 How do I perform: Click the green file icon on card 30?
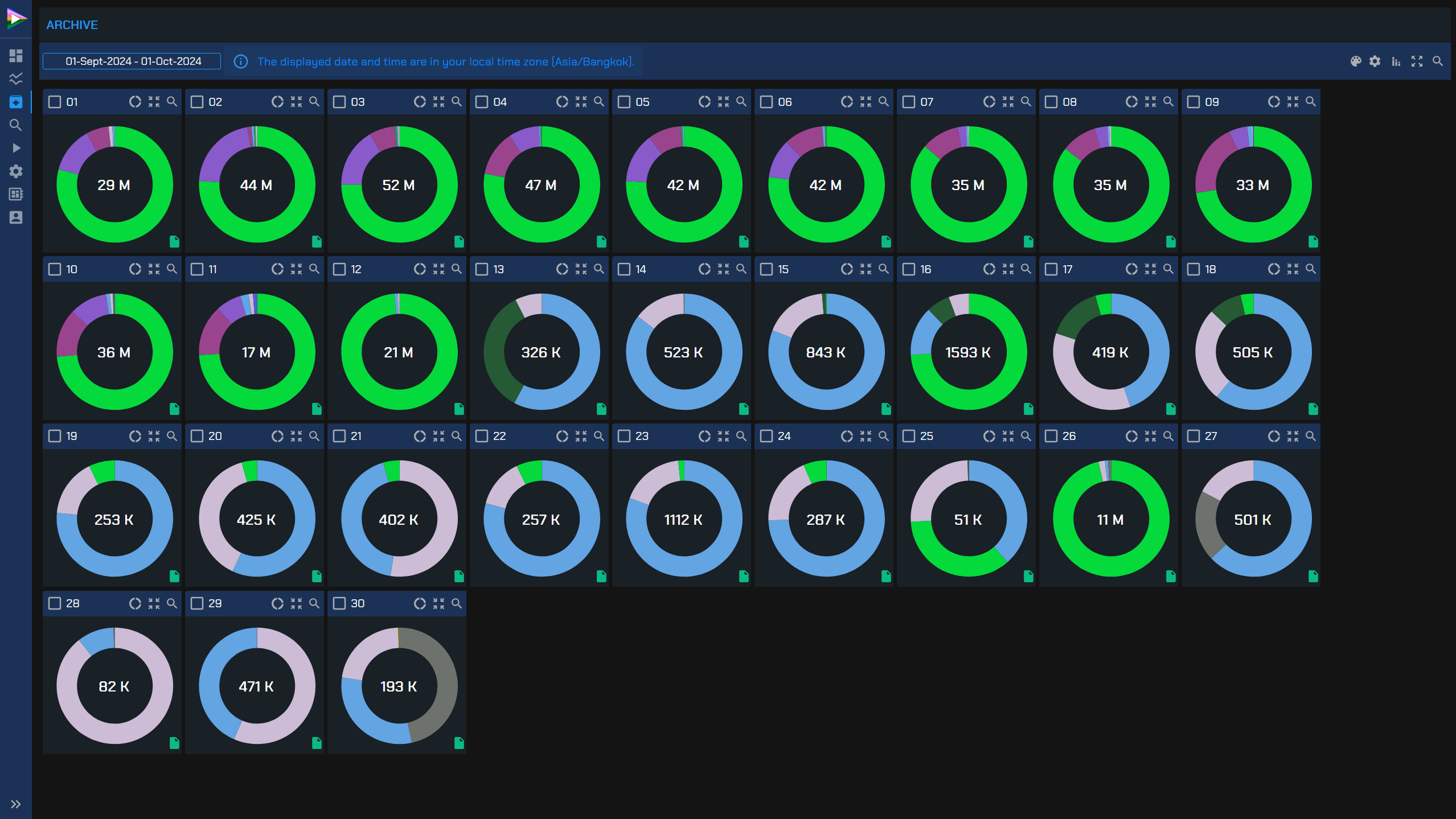[x=460, y=743]
